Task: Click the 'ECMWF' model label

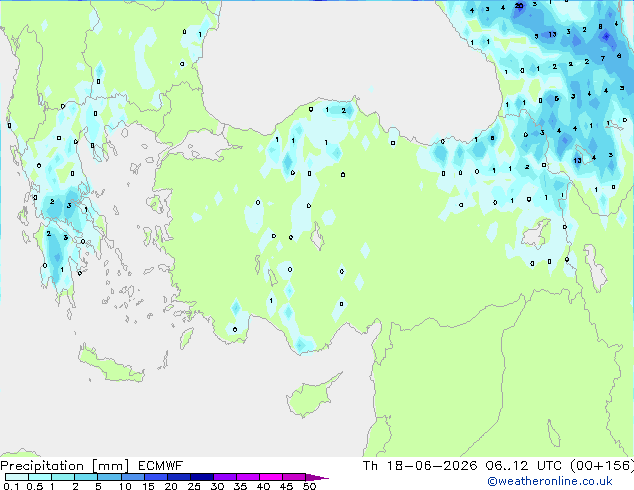Action: point(161,466)
